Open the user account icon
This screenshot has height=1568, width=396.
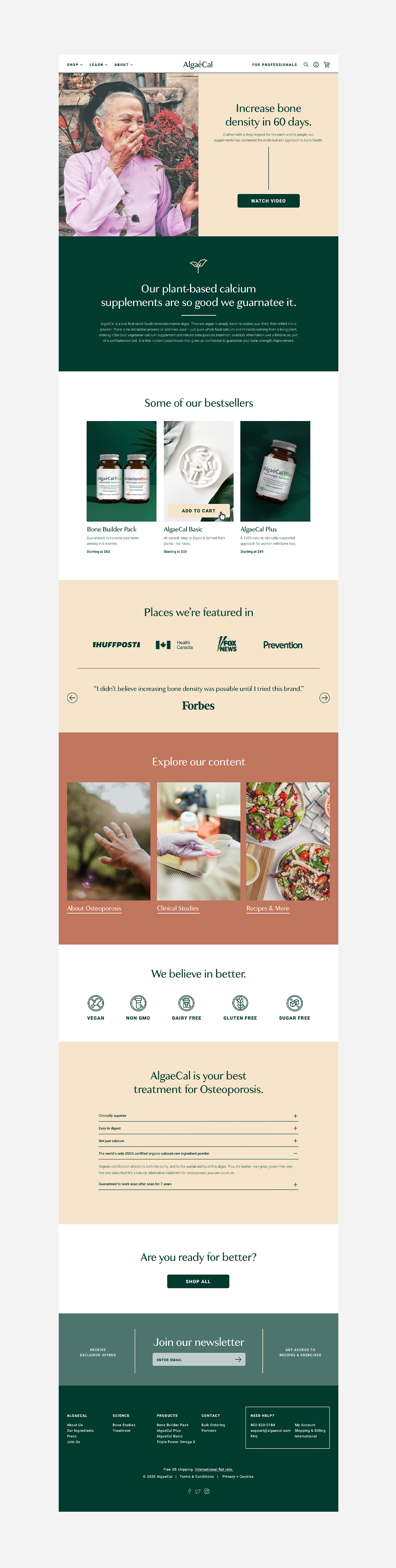[316, 65]
